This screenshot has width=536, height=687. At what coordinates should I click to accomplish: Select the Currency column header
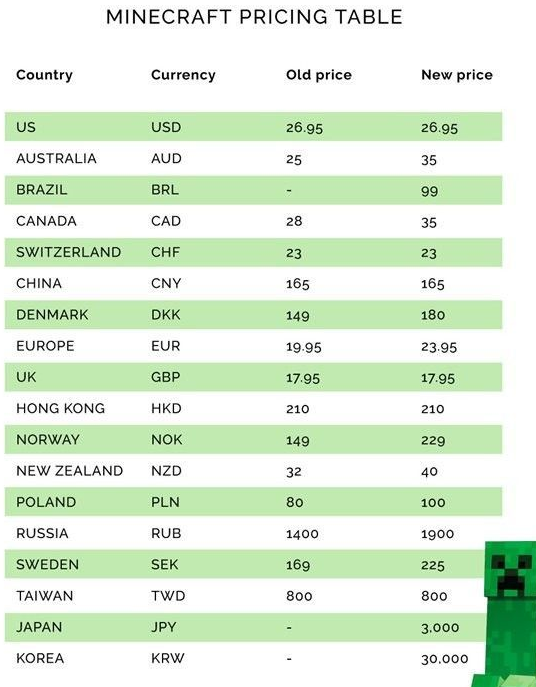pyautogui.click(x=183, y=75)
